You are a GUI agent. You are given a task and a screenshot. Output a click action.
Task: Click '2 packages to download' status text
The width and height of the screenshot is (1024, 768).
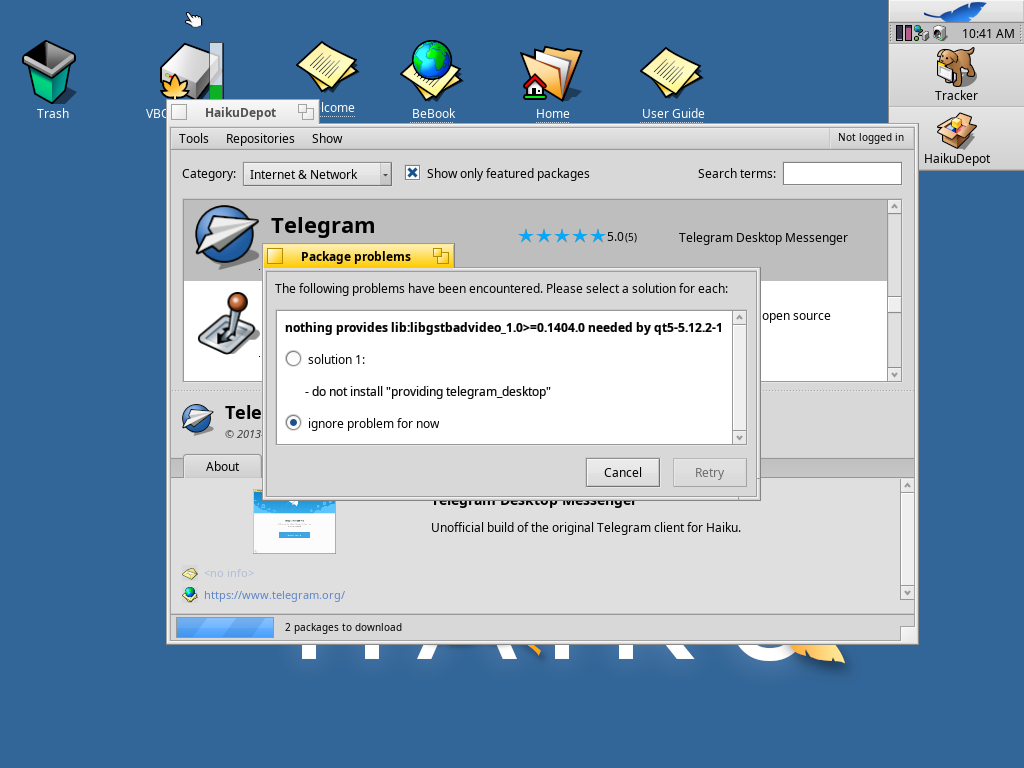pyautogui.click(x=344, y=628)
